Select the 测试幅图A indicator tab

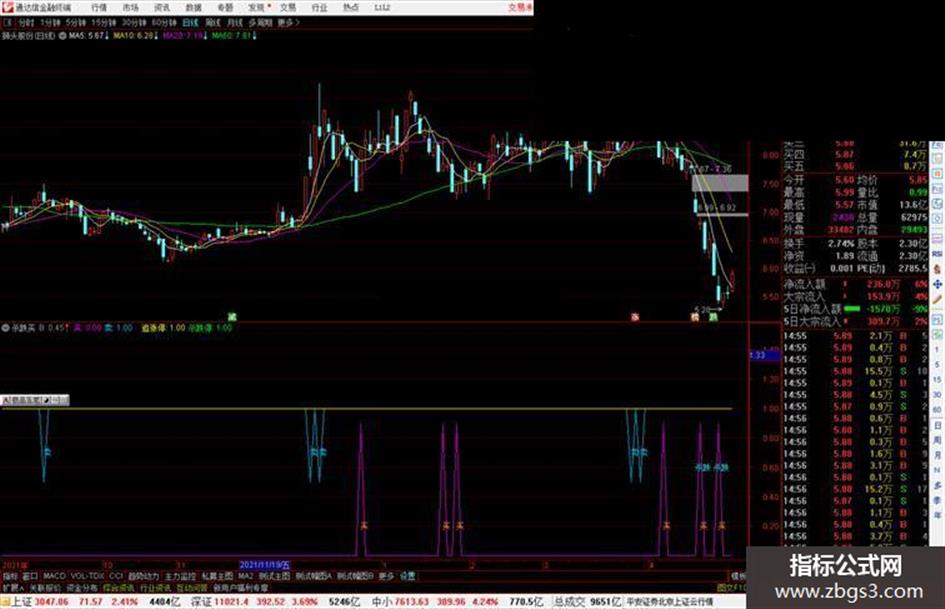click(x=313, y=576)
